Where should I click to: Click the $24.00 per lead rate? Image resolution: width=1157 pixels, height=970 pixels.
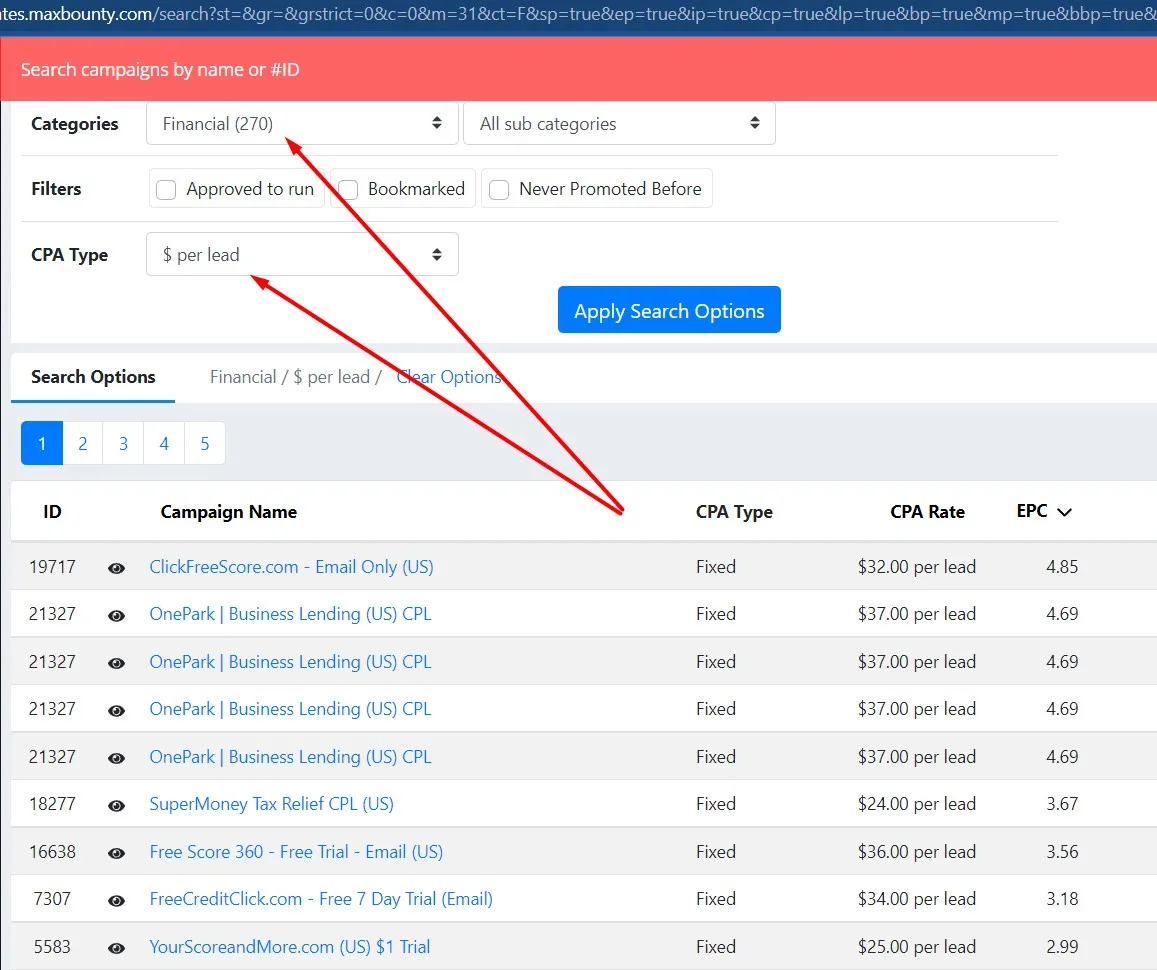click(x=916, y=804)
